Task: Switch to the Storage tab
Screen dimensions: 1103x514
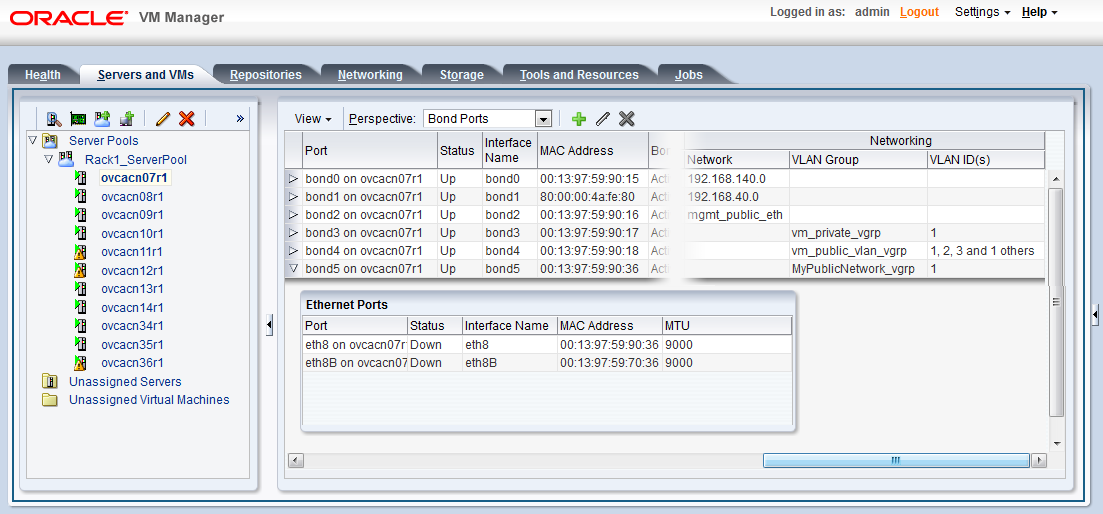Action: (x=461, y=75)
